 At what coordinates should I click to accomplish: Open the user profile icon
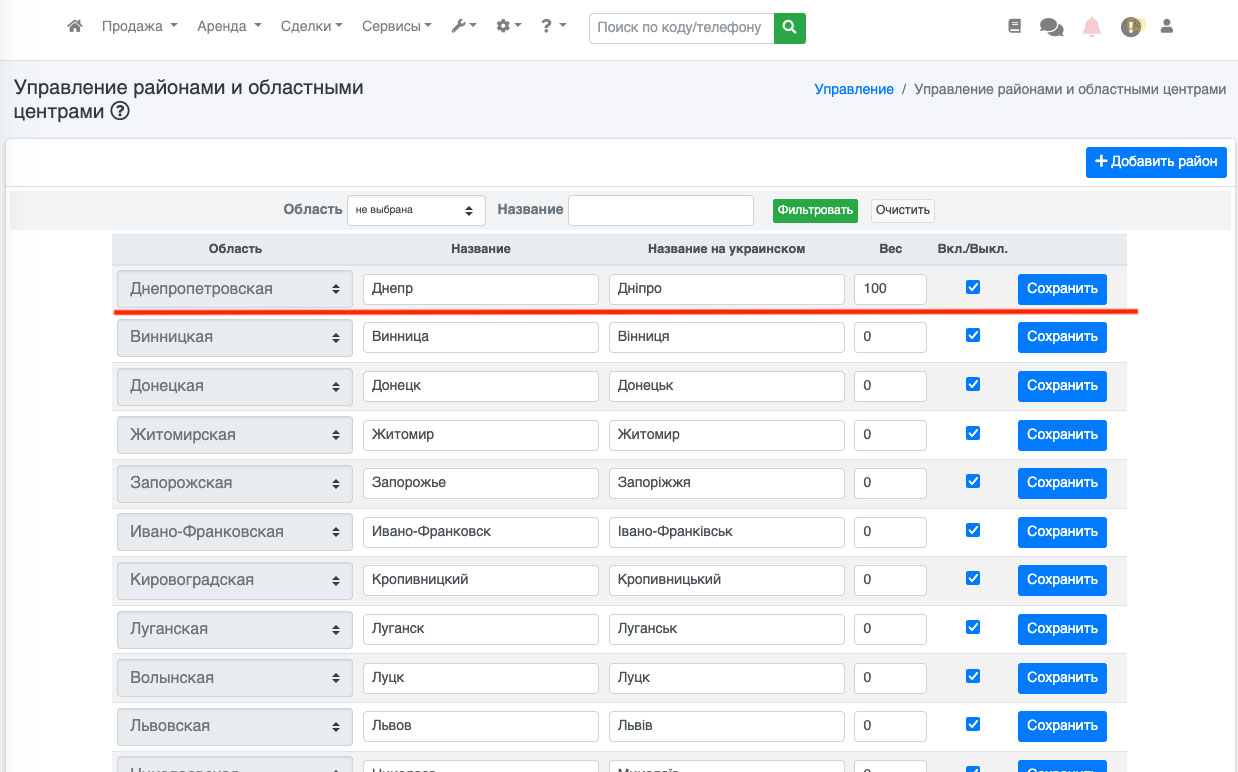click(x=1166, y=27)
